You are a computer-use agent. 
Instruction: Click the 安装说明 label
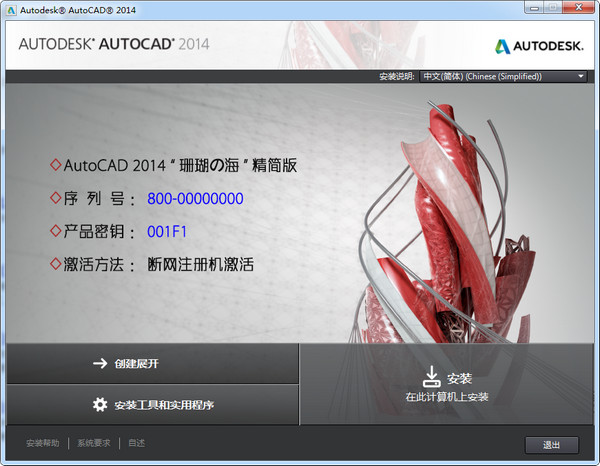point(396,76)
